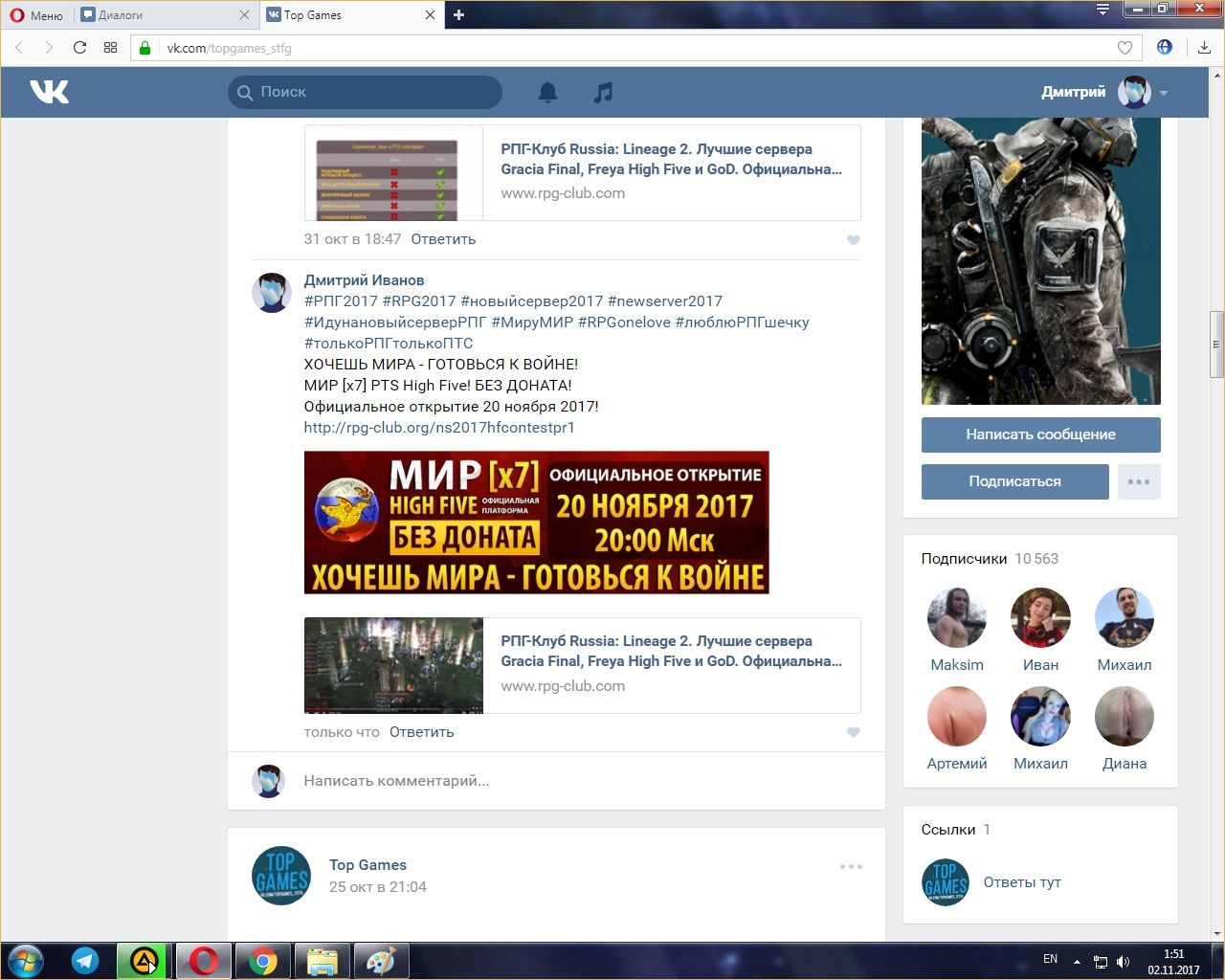Open a new browser tab with plus

(x=458, y=14)
